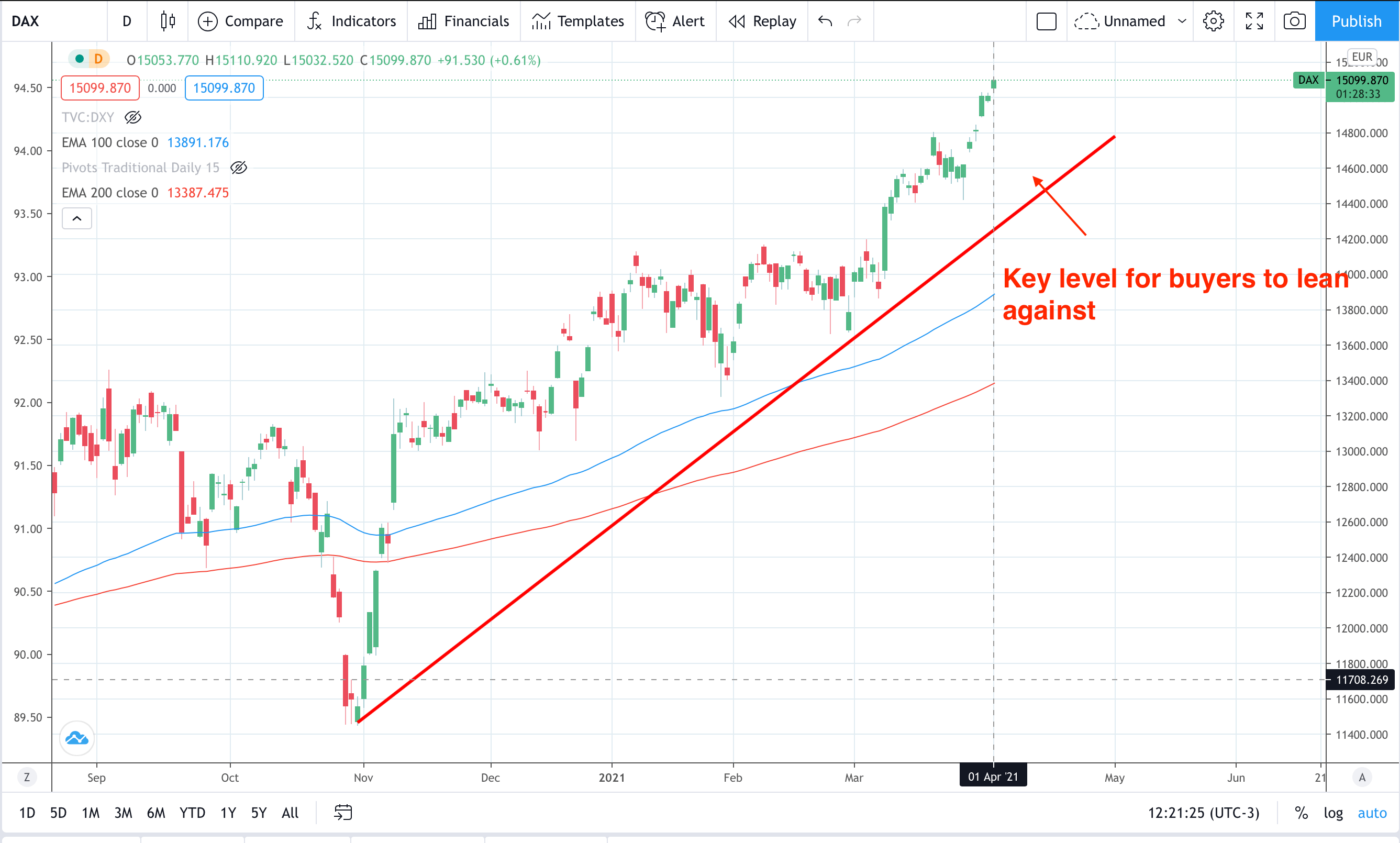Select the EMA 100 close indicator label
1400x843 pixels.
110,142
